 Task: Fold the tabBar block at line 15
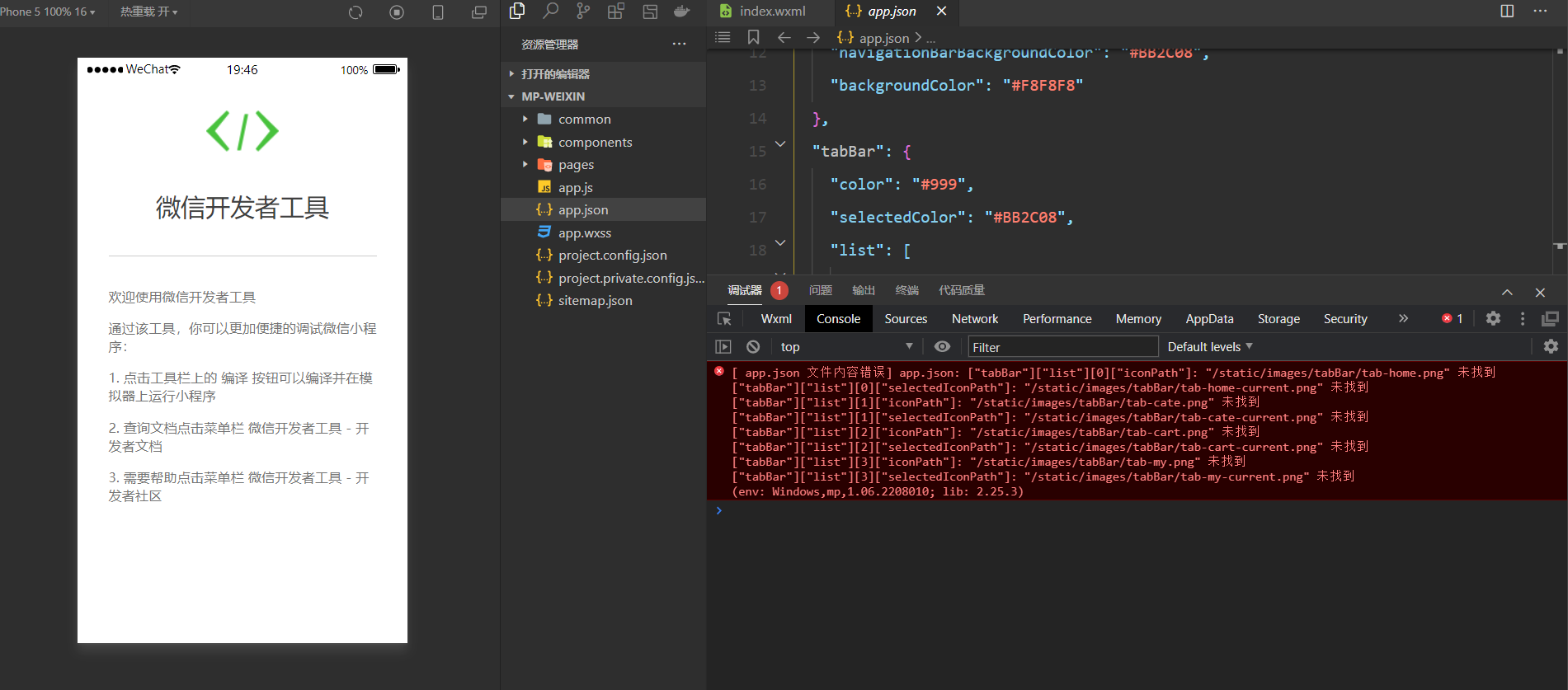coord(780,144)
